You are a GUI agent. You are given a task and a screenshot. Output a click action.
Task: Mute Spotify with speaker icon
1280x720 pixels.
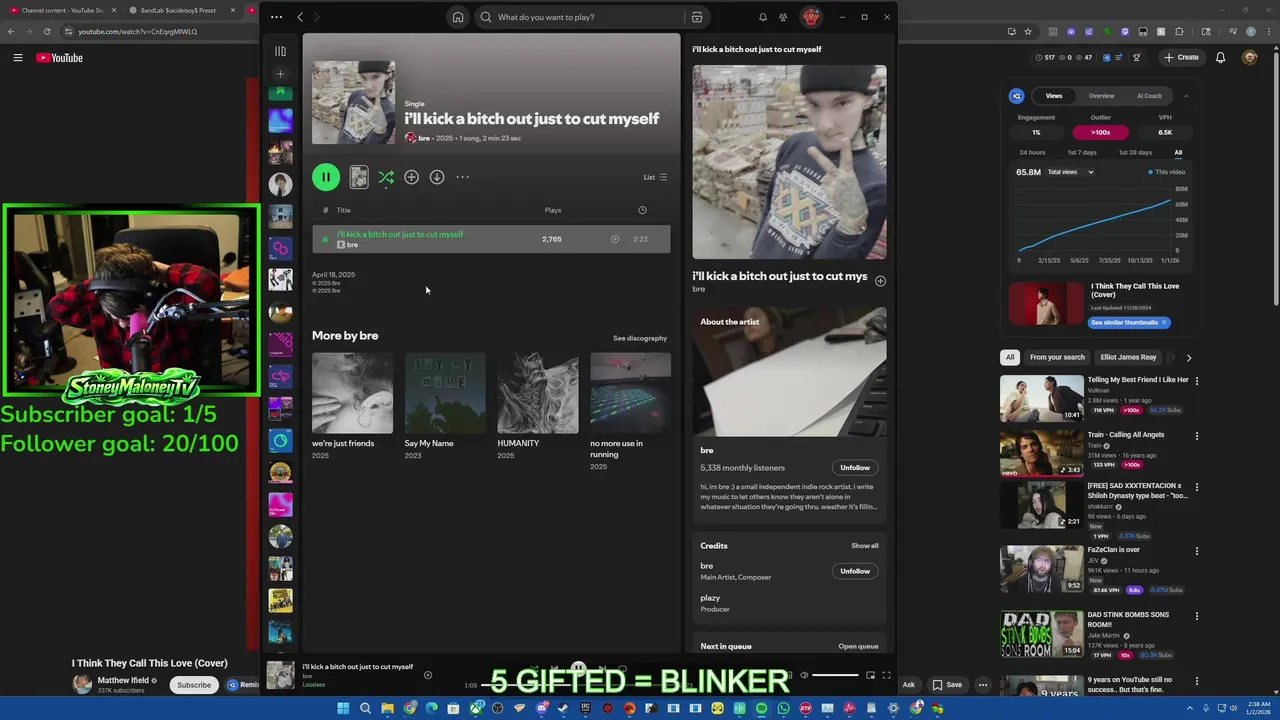click(803, 675)
